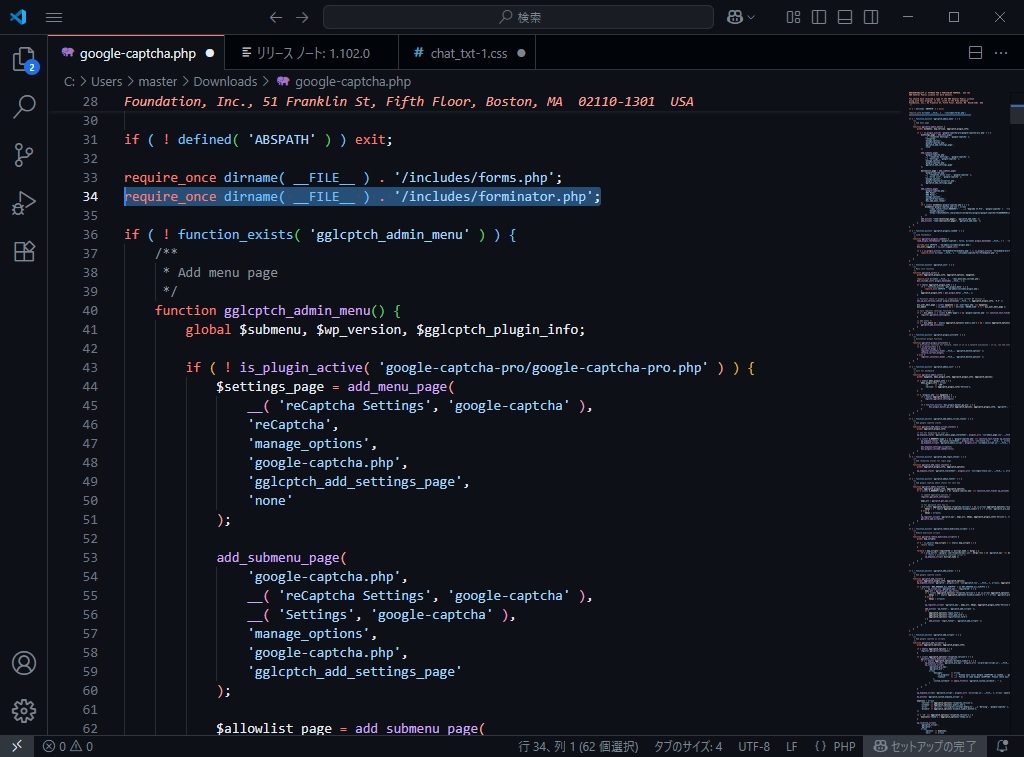Change language mode PHP

point(844,746)
